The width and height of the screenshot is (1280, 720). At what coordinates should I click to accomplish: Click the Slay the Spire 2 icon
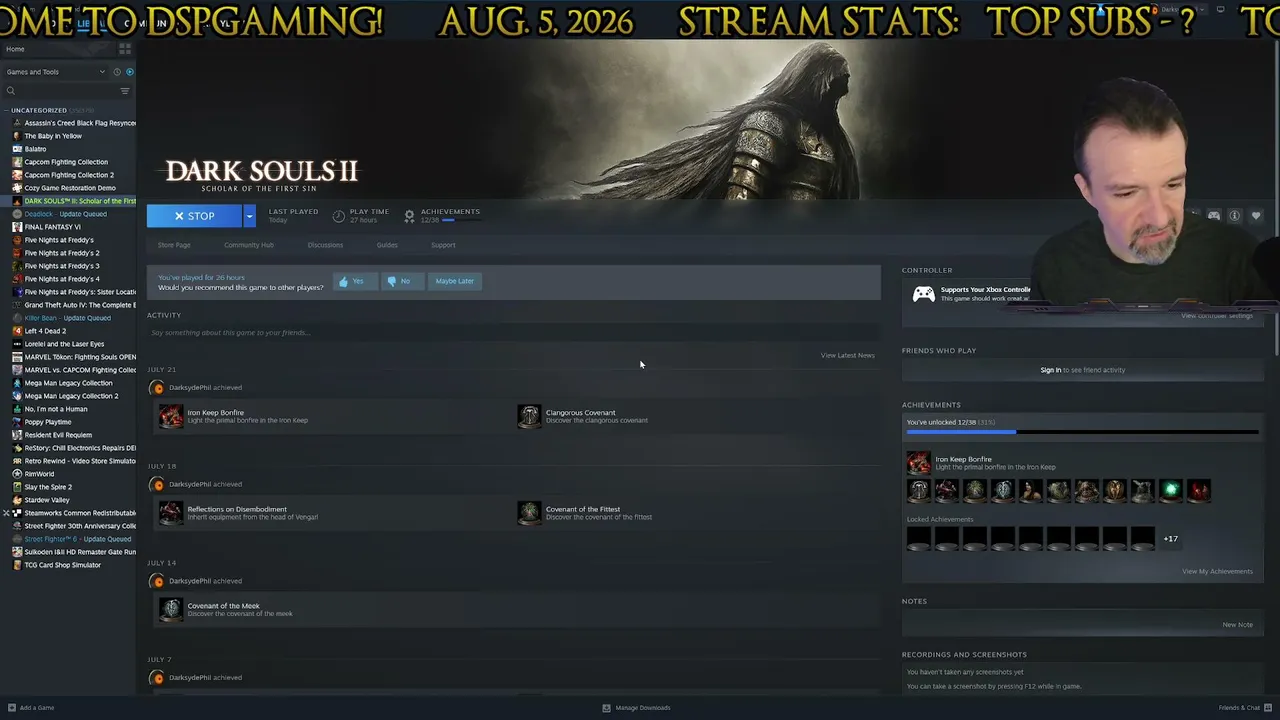point(17,487)
